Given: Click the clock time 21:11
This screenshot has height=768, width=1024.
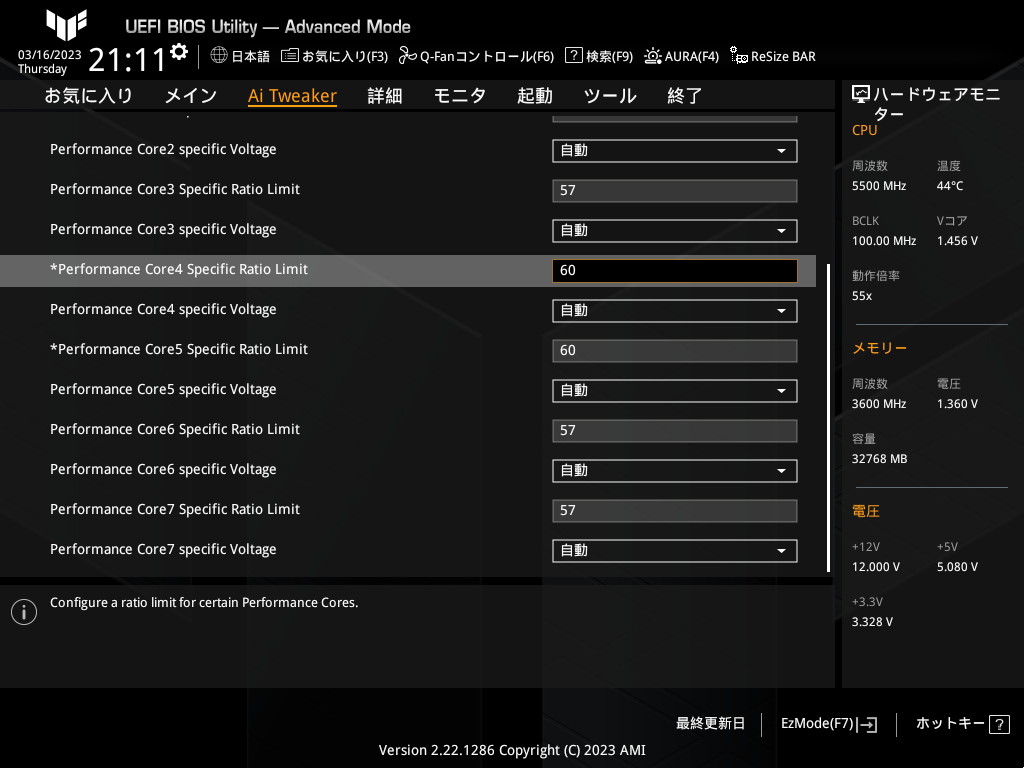Looking at the screenshot, I should pos(128,59).
